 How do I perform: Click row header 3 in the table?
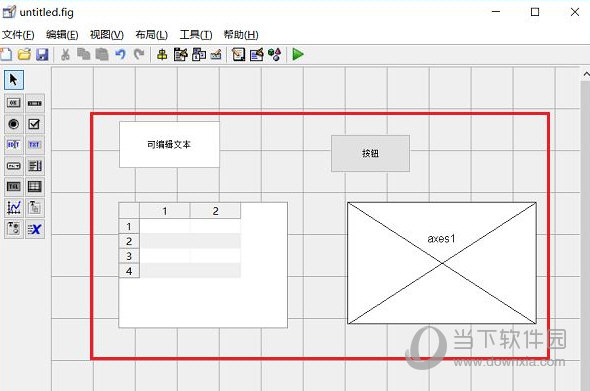(129, 256)
